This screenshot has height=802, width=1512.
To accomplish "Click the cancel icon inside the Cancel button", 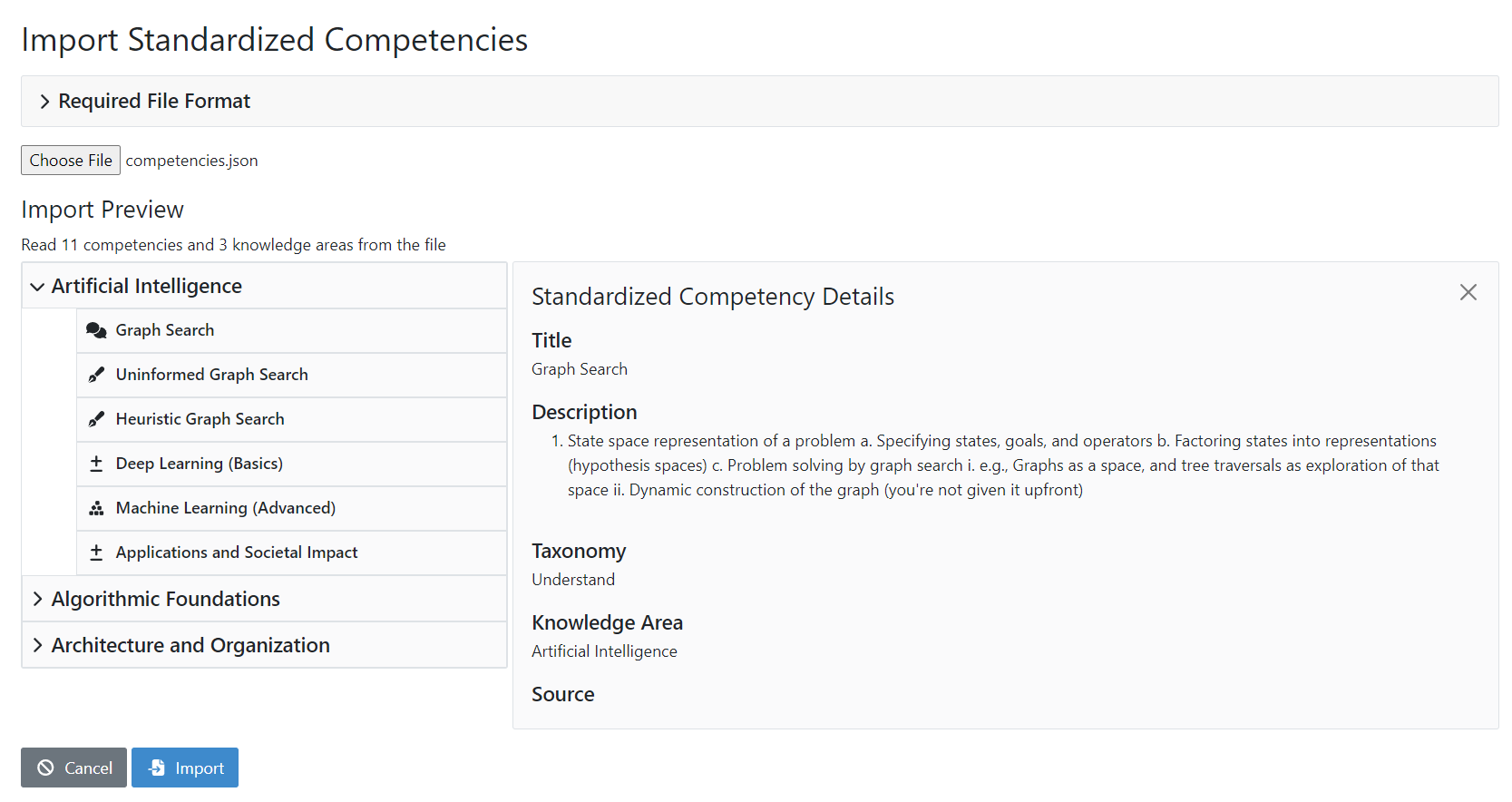I will (46, 768).
